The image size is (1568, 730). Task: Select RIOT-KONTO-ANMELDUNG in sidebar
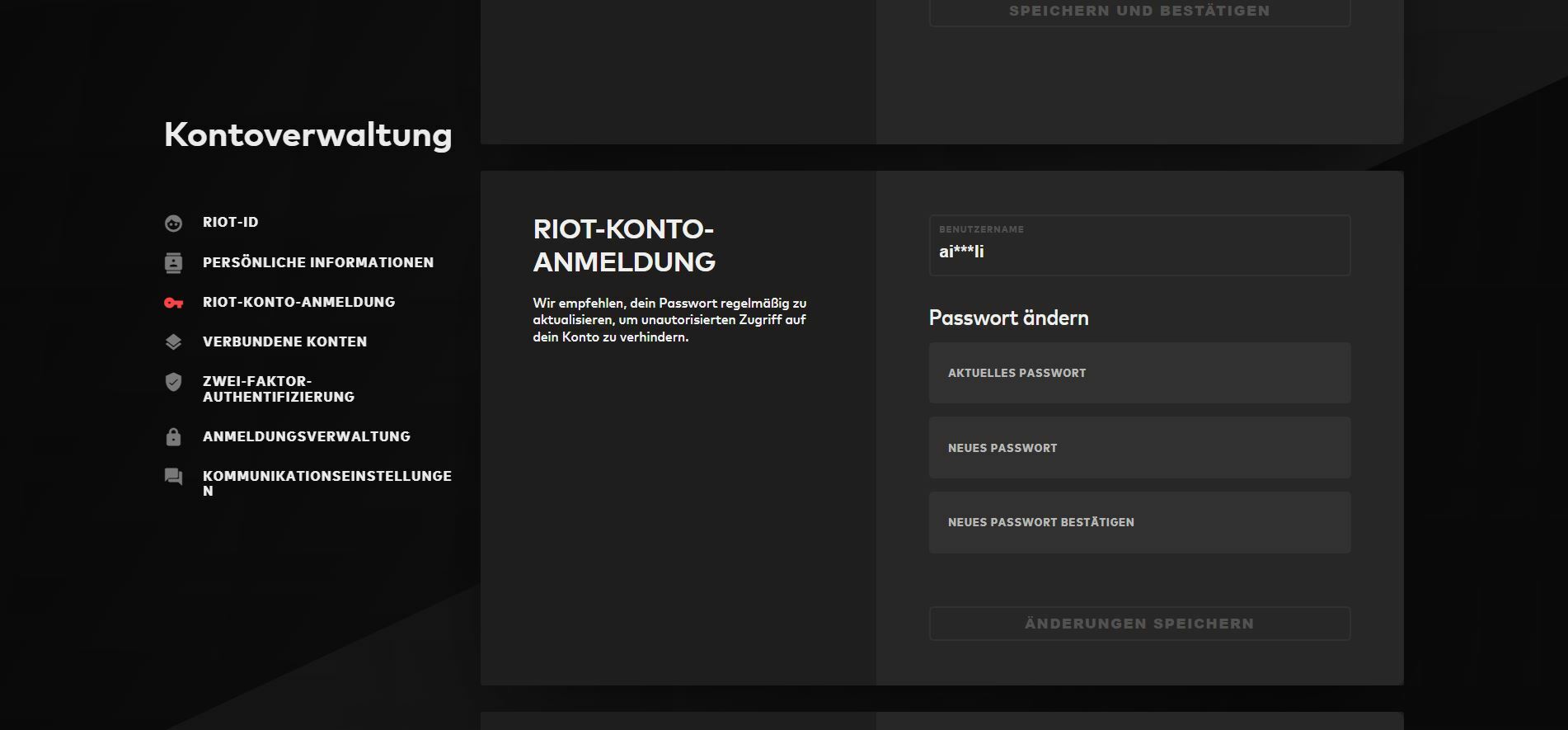tap(298, 302)
